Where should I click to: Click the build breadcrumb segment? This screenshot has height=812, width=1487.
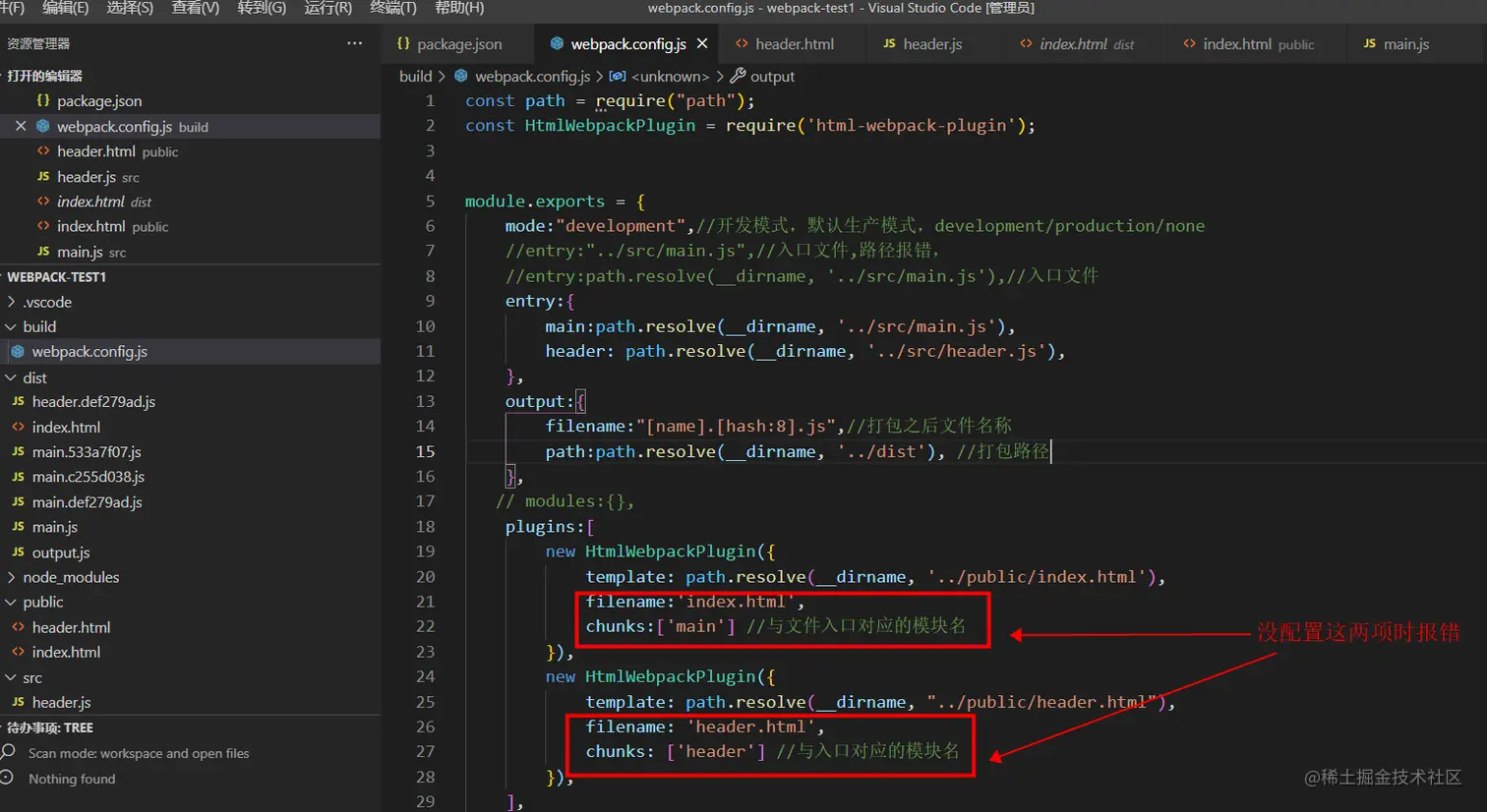[x=415, y=76]
